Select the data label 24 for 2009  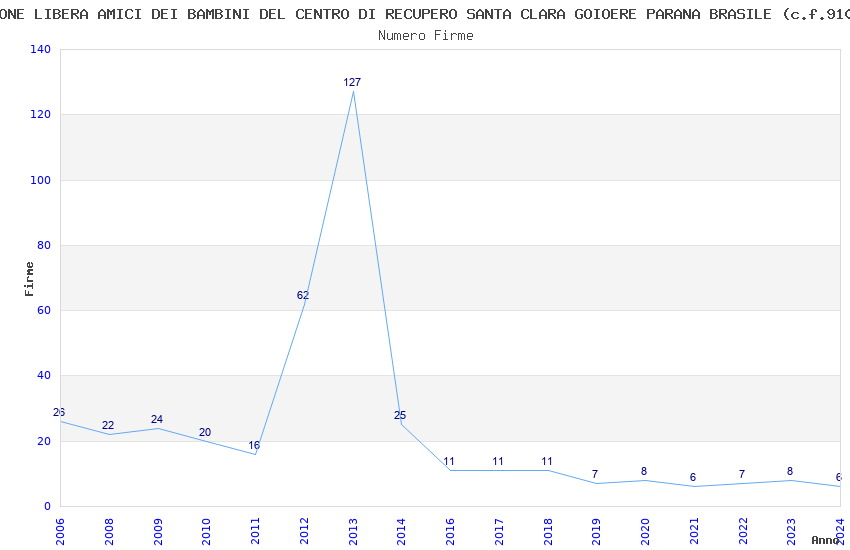(x=157, y=419)
